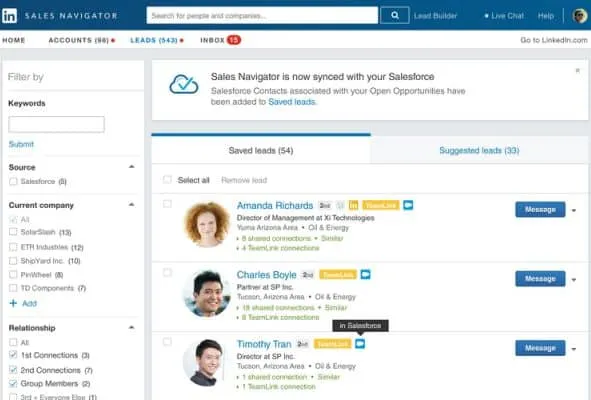Message Amanda Richards
Image resolution: width=591 pixels, height=400 pixels.
click(540, 209)
